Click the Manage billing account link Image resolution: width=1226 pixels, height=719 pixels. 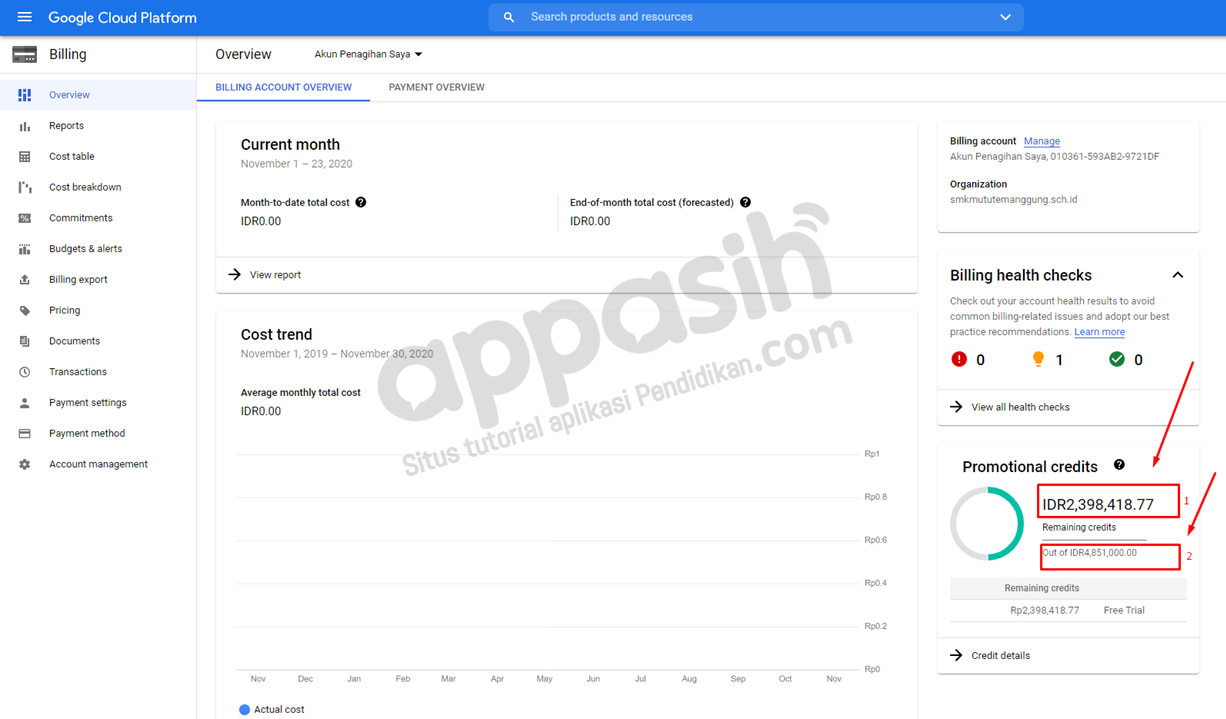1042,141
